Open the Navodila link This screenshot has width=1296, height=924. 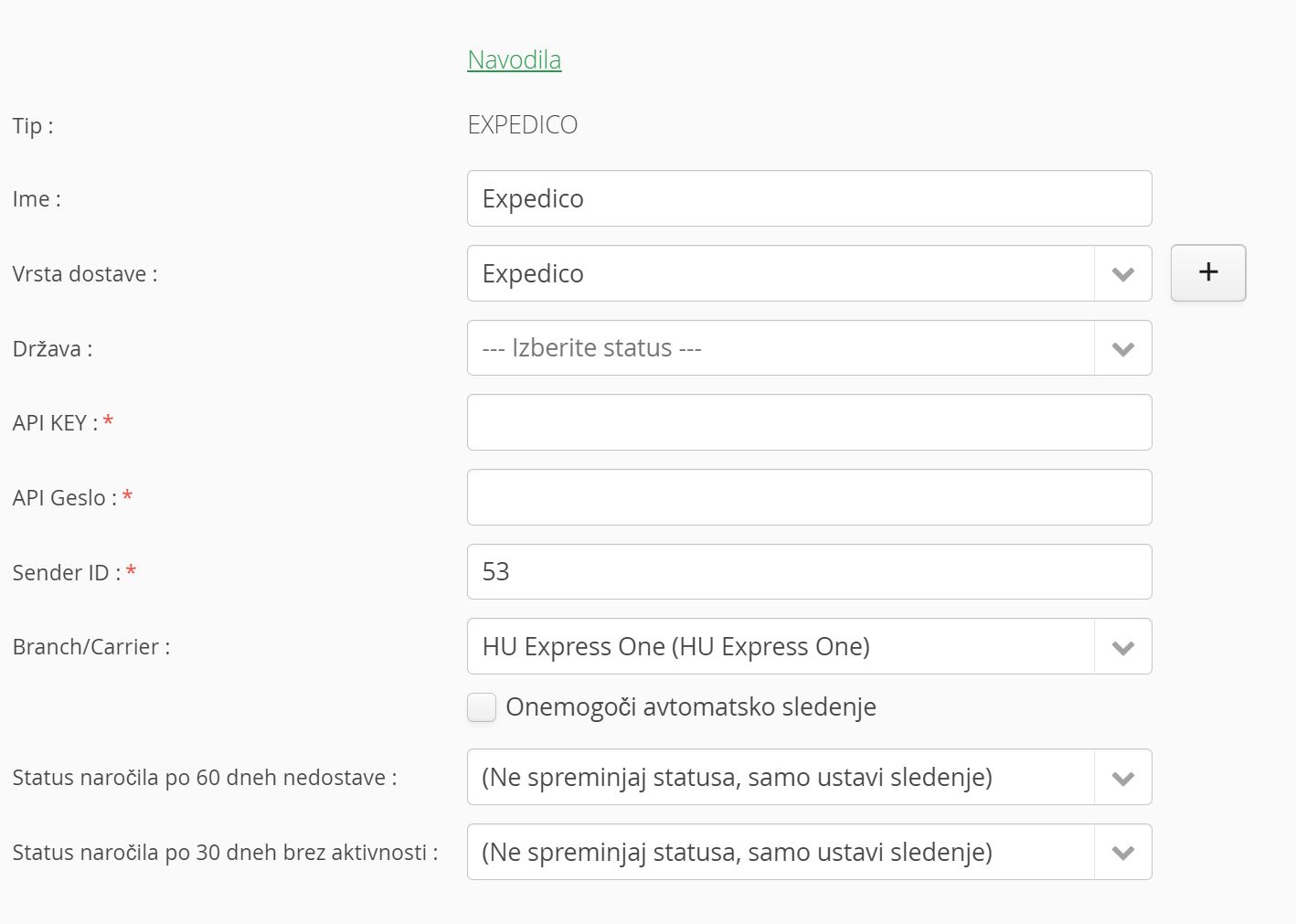[514, 59]
